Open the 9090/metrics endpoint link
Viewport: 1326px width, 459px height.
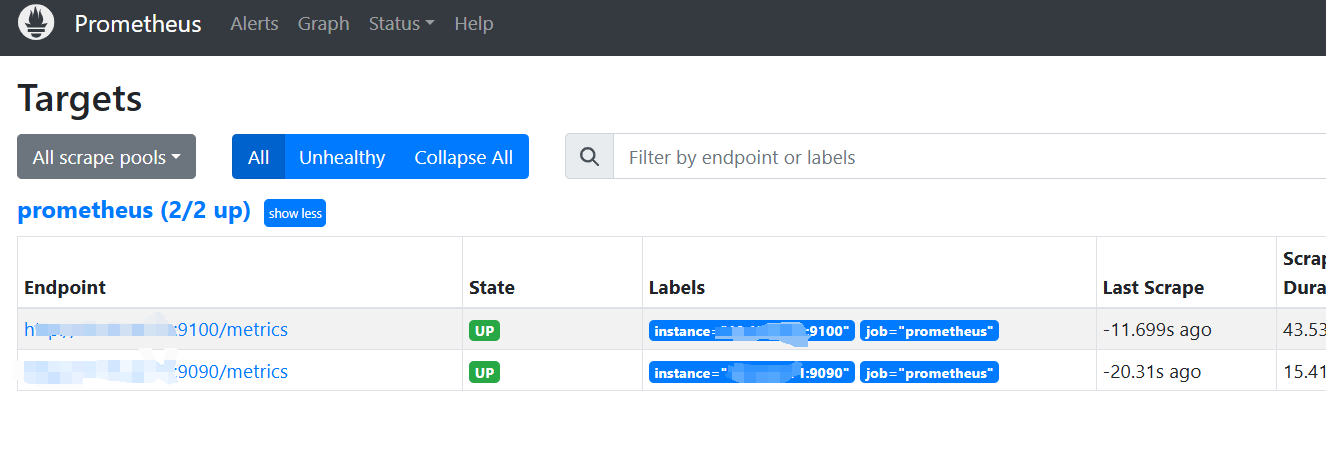156,371
